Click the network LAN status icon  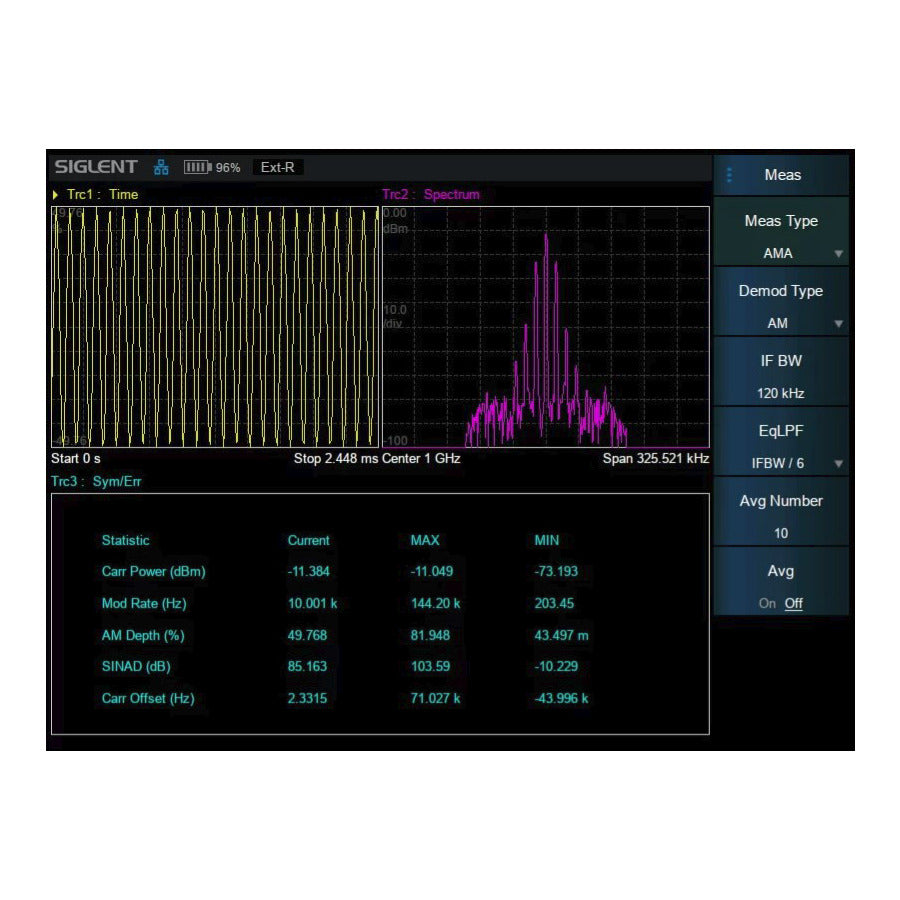tap(160, 167)
